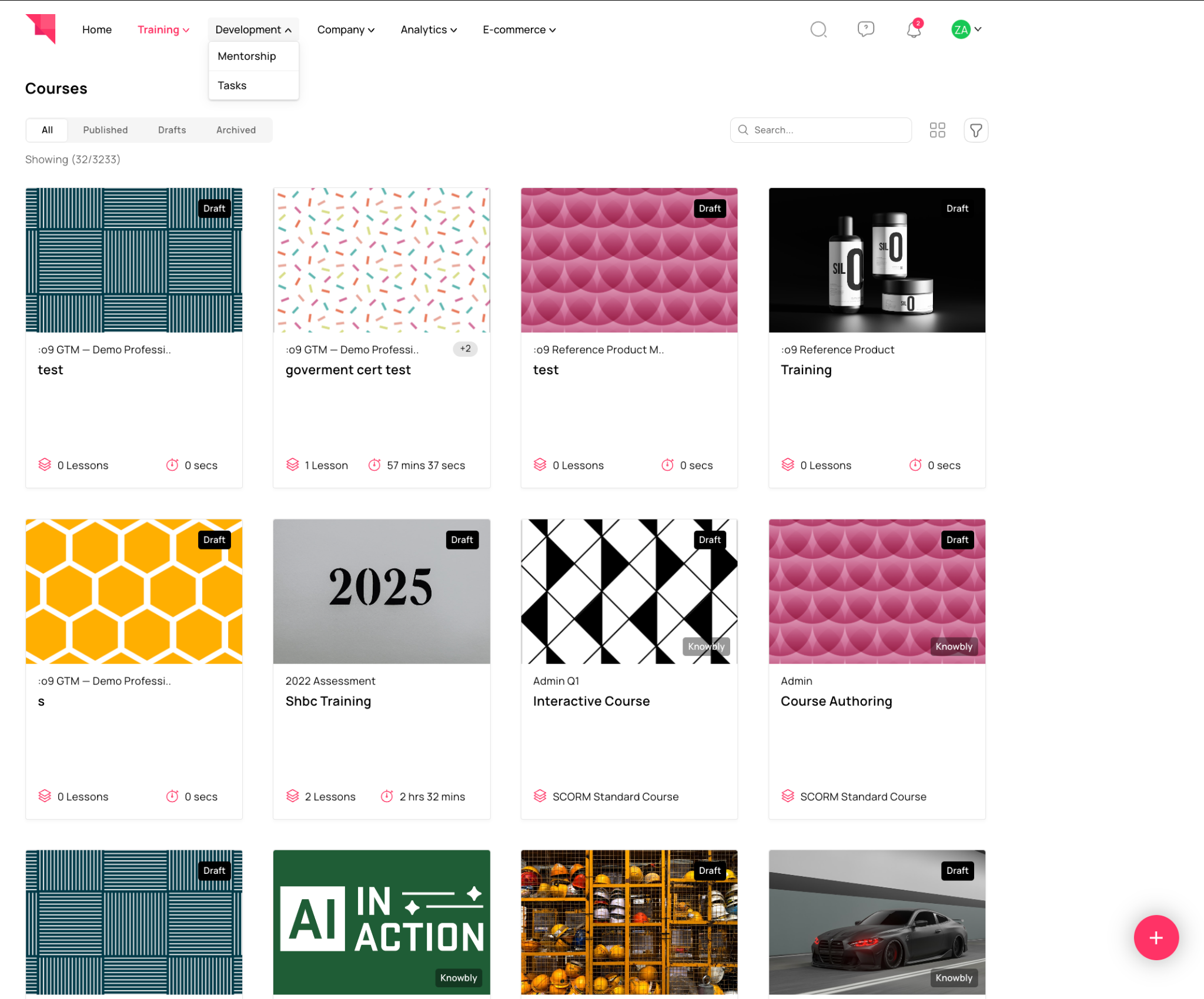Click the Home navigation link

pos(97,30)
